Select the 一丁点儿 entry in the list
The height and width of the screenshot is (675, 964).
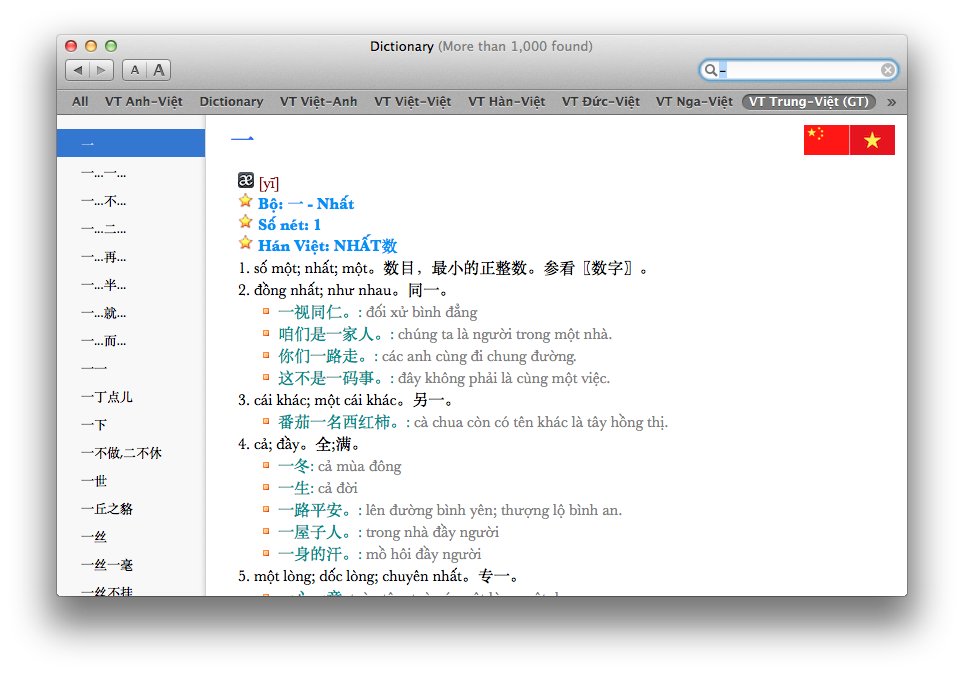point(131,397)
